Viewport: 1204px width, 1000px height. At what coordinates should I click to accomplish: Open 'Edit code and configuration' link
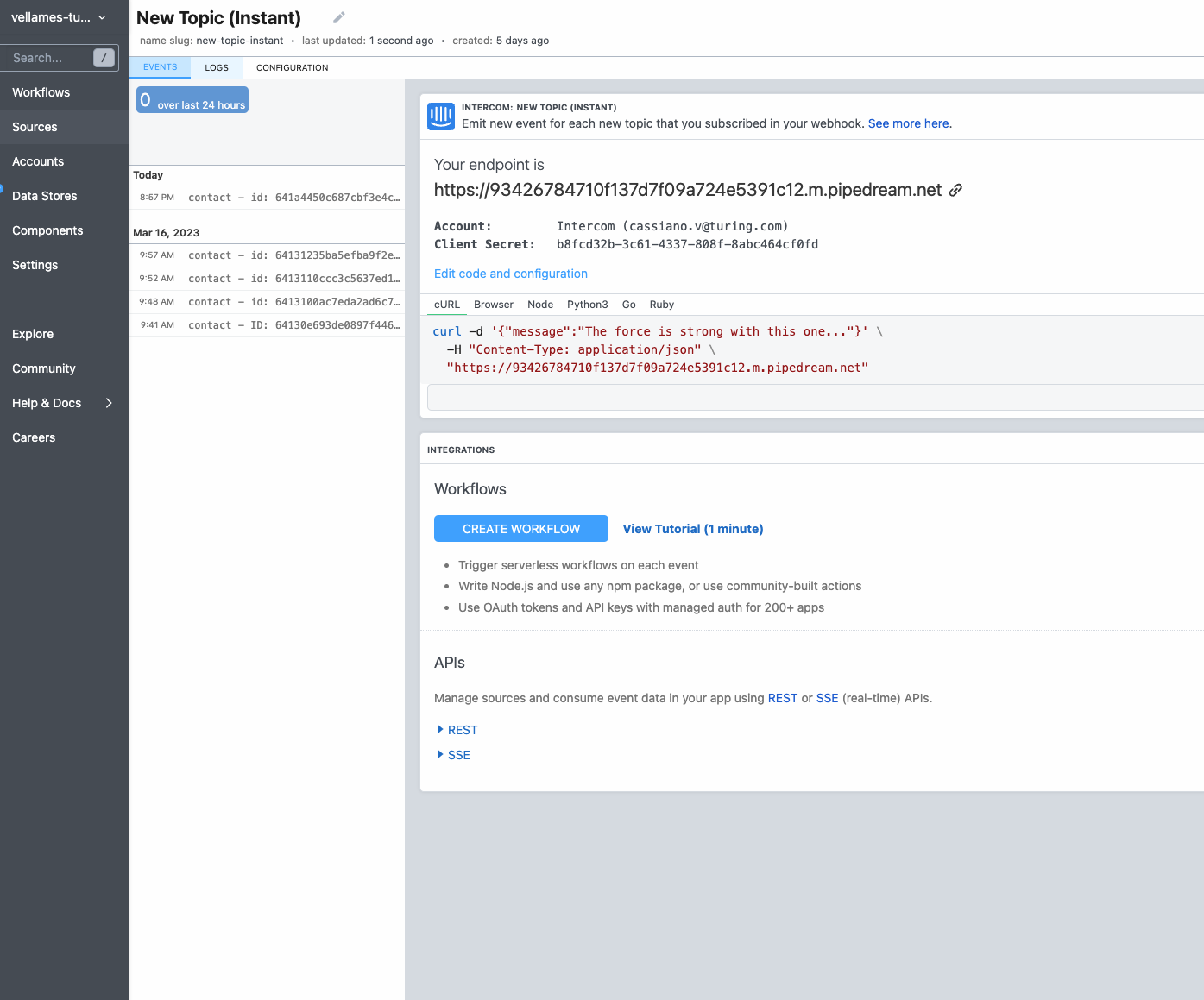510,274
